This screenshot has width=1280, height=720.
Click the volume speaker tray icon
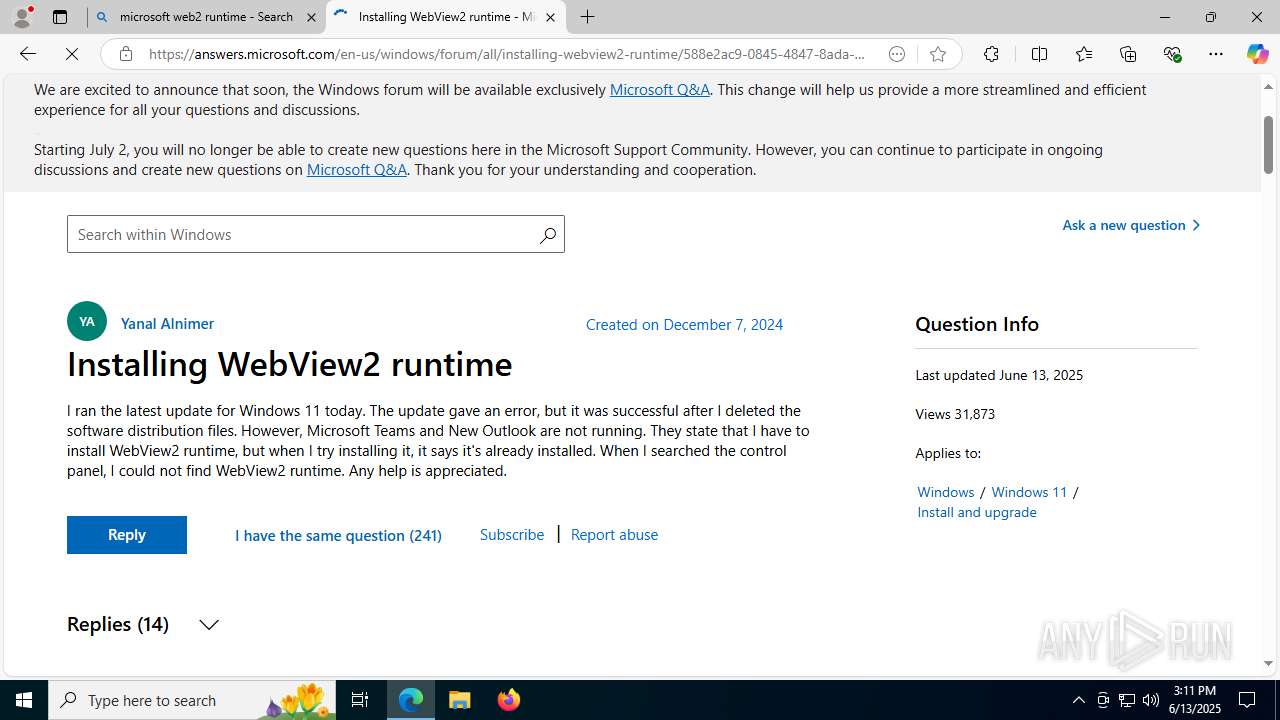(x=1151, y=700)
